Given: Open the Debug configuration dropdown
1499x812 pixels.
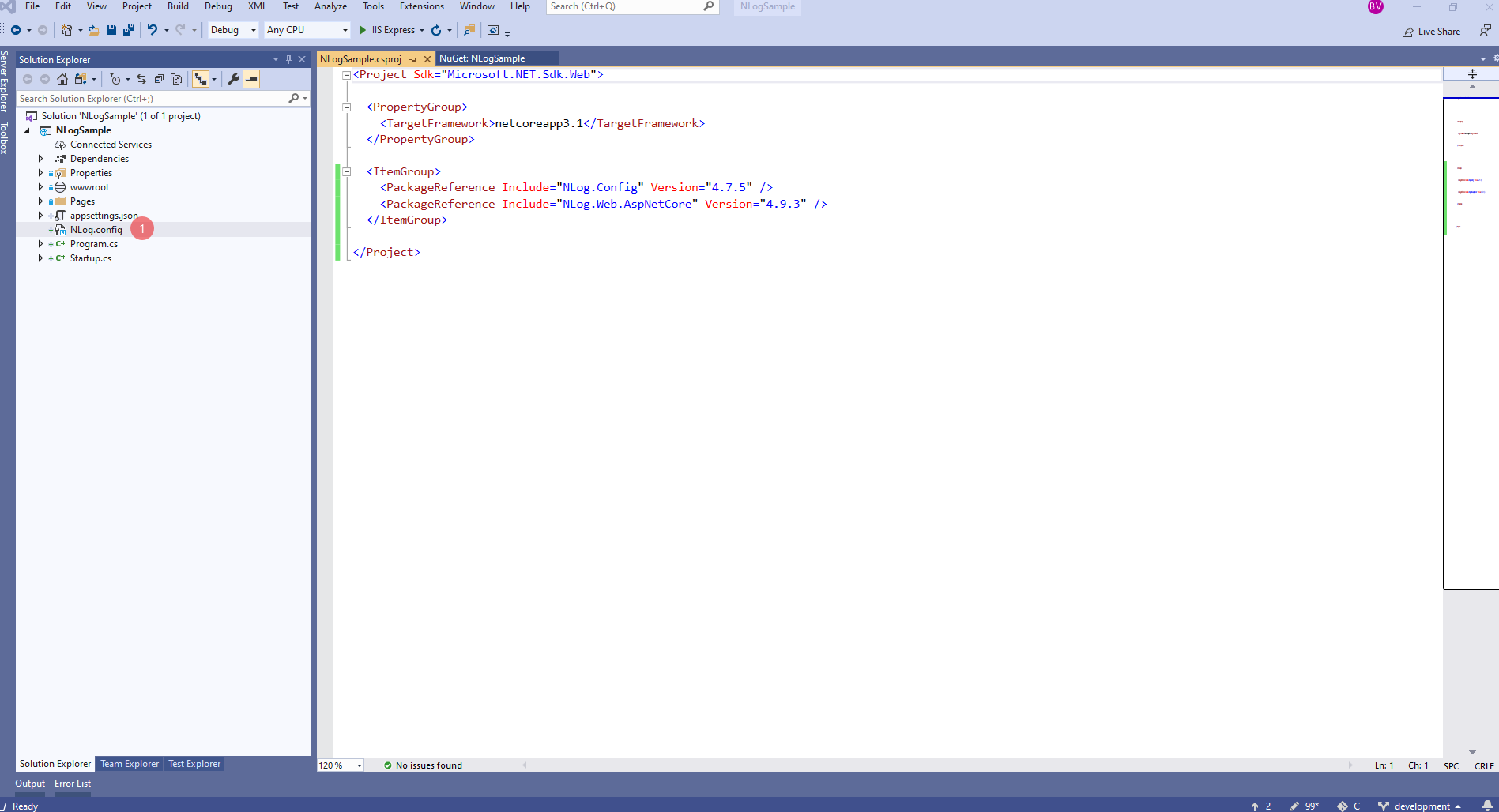Looking at the screenshot, I should coord(233,30).
